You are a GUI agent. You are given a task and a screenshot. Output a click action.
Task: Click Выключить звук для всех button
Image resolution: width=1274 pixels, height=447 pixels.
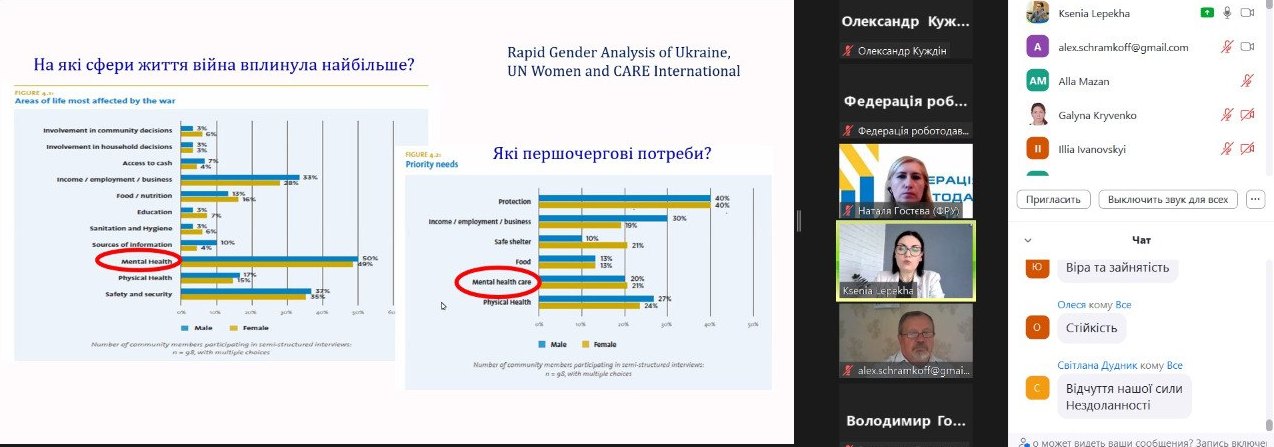point(1167,199)
